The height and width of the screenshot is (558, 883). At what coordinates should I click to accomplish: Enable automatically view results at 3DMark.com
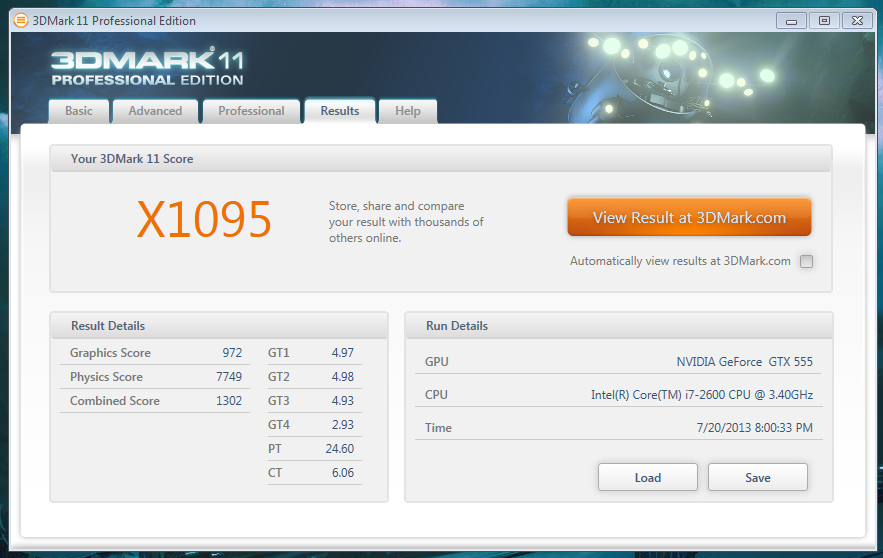click(x=806, y=261)
